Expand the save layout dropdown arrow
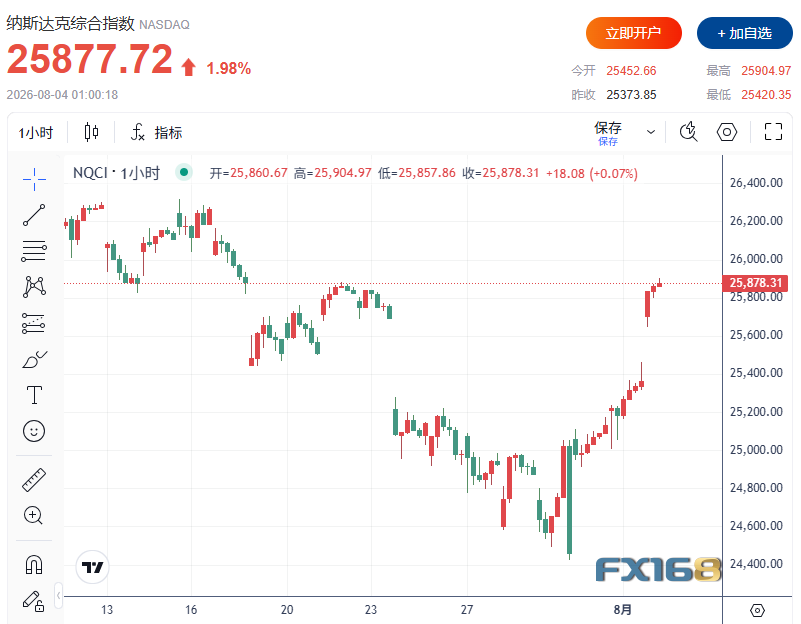This screenshot has width=801, height=624. pos(651,132)
